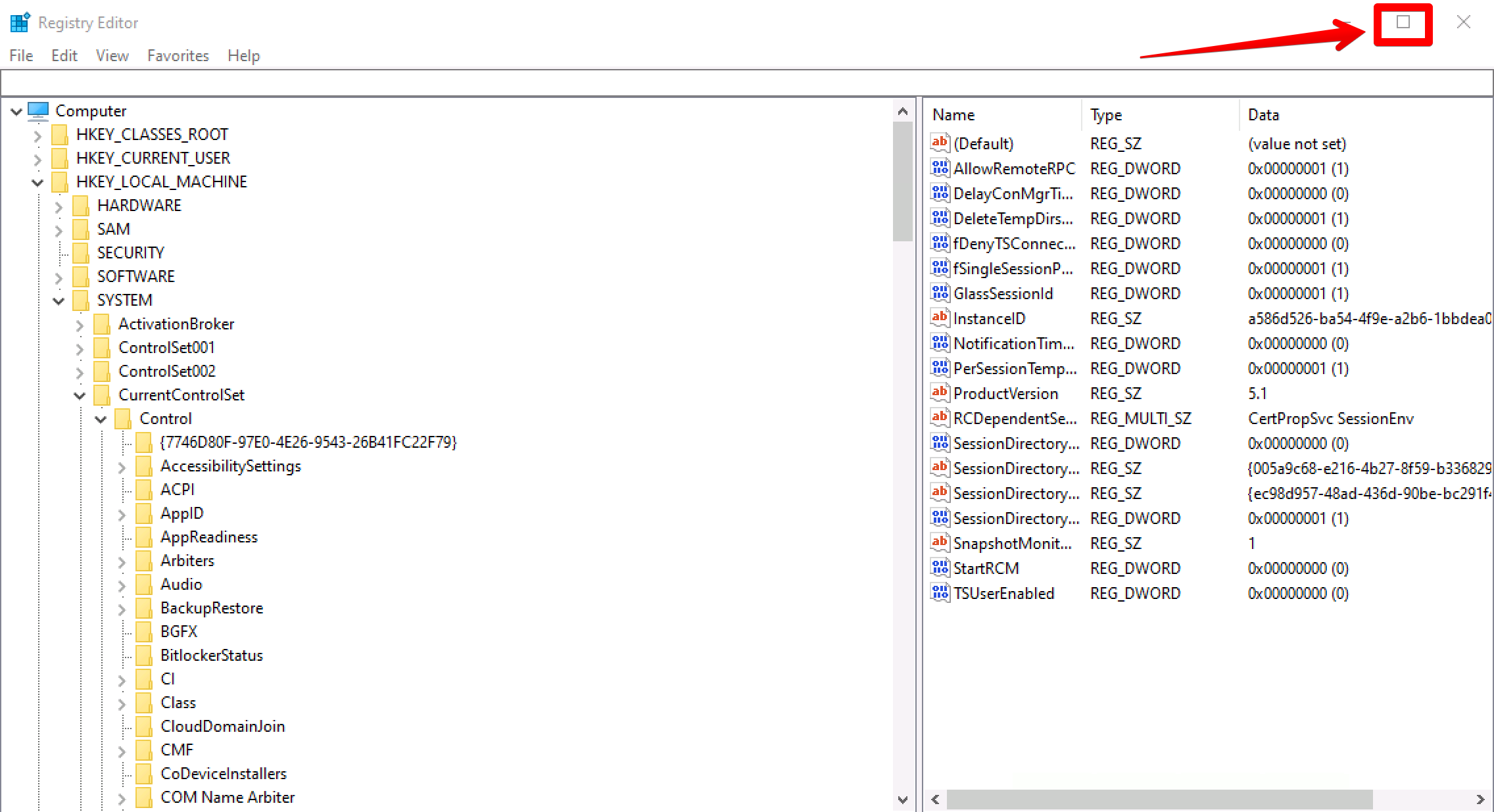The image size is (1494, 812).
Task: Select the InstanceID string value icon
Action: [x=940, y=318]
